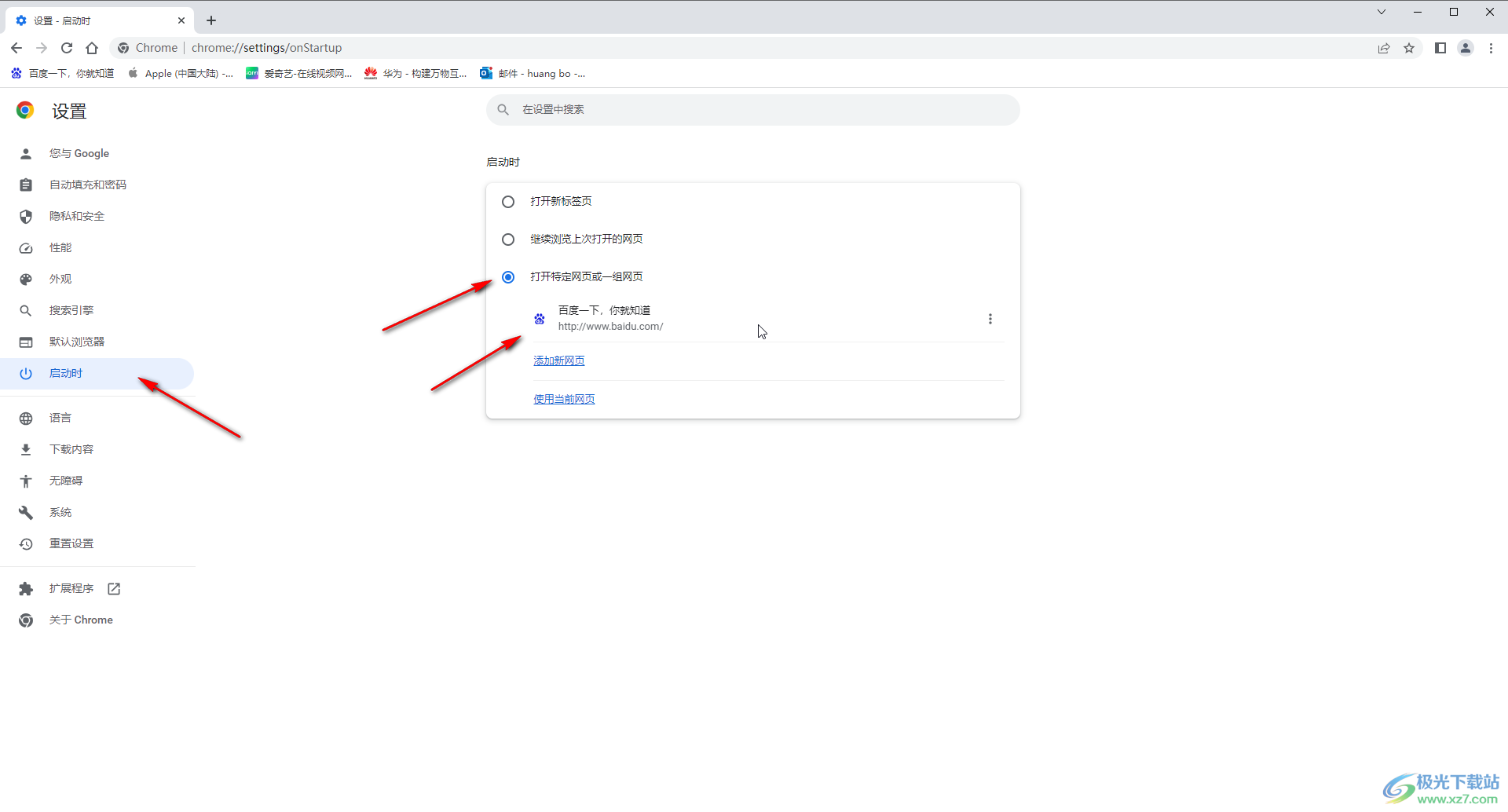Click the 在设置中搜索 search field

pos(753,110)
